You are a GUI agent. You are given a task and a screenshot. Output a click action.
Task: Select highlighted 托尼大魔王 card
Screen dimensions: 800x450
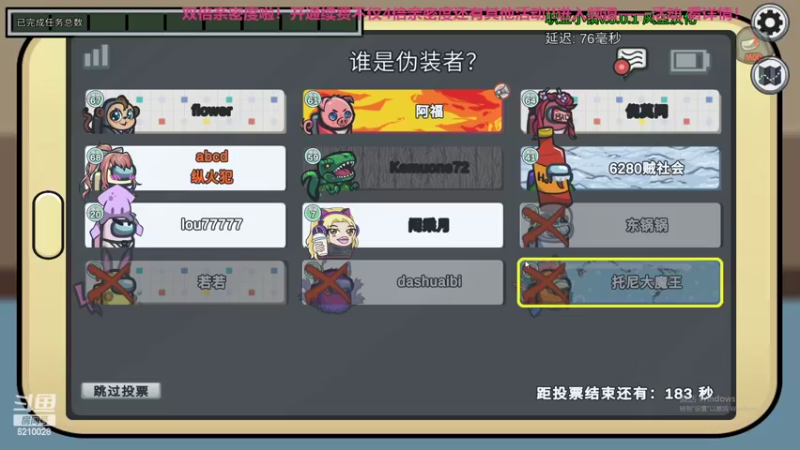click(x=620, y=282)
